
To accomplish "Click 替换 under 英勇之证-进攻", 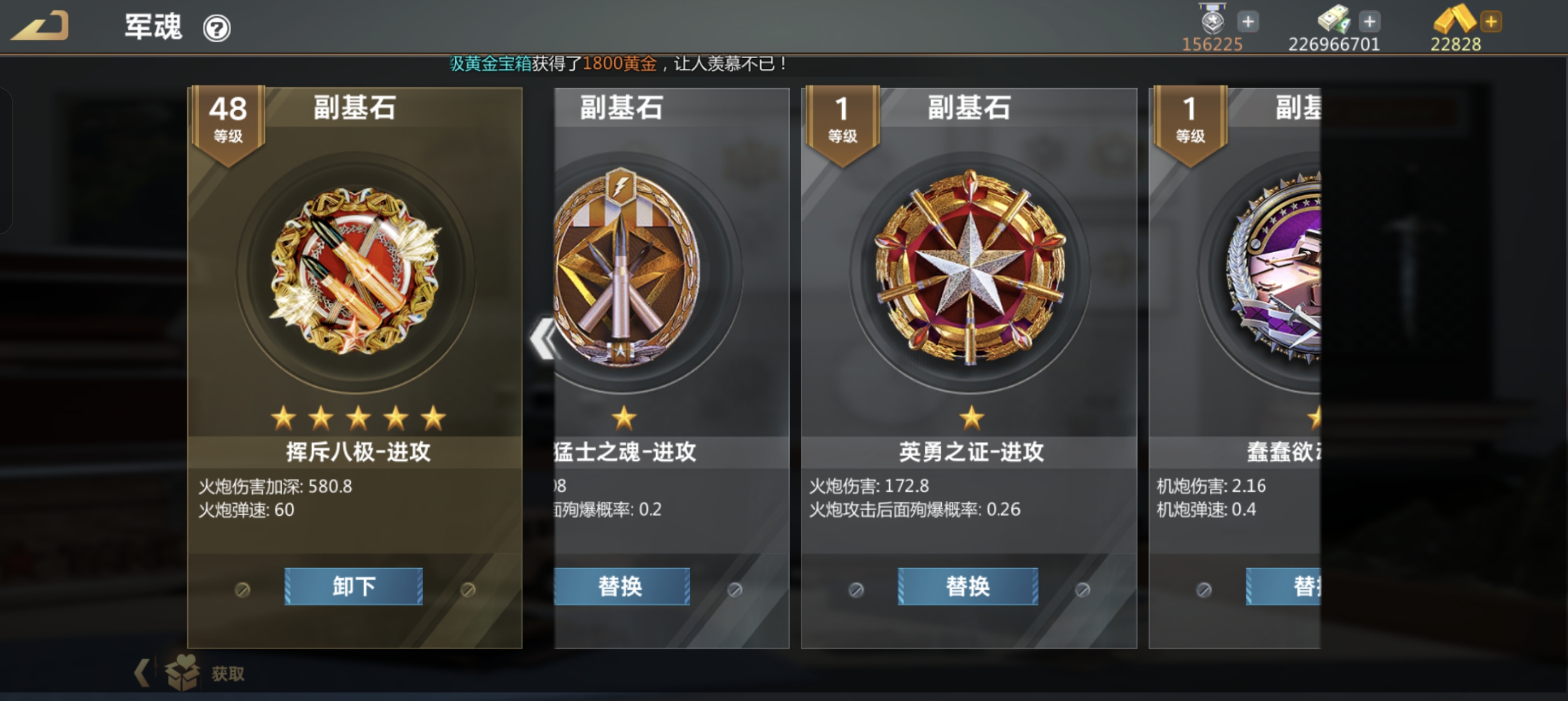I will [x=968, y=586].
